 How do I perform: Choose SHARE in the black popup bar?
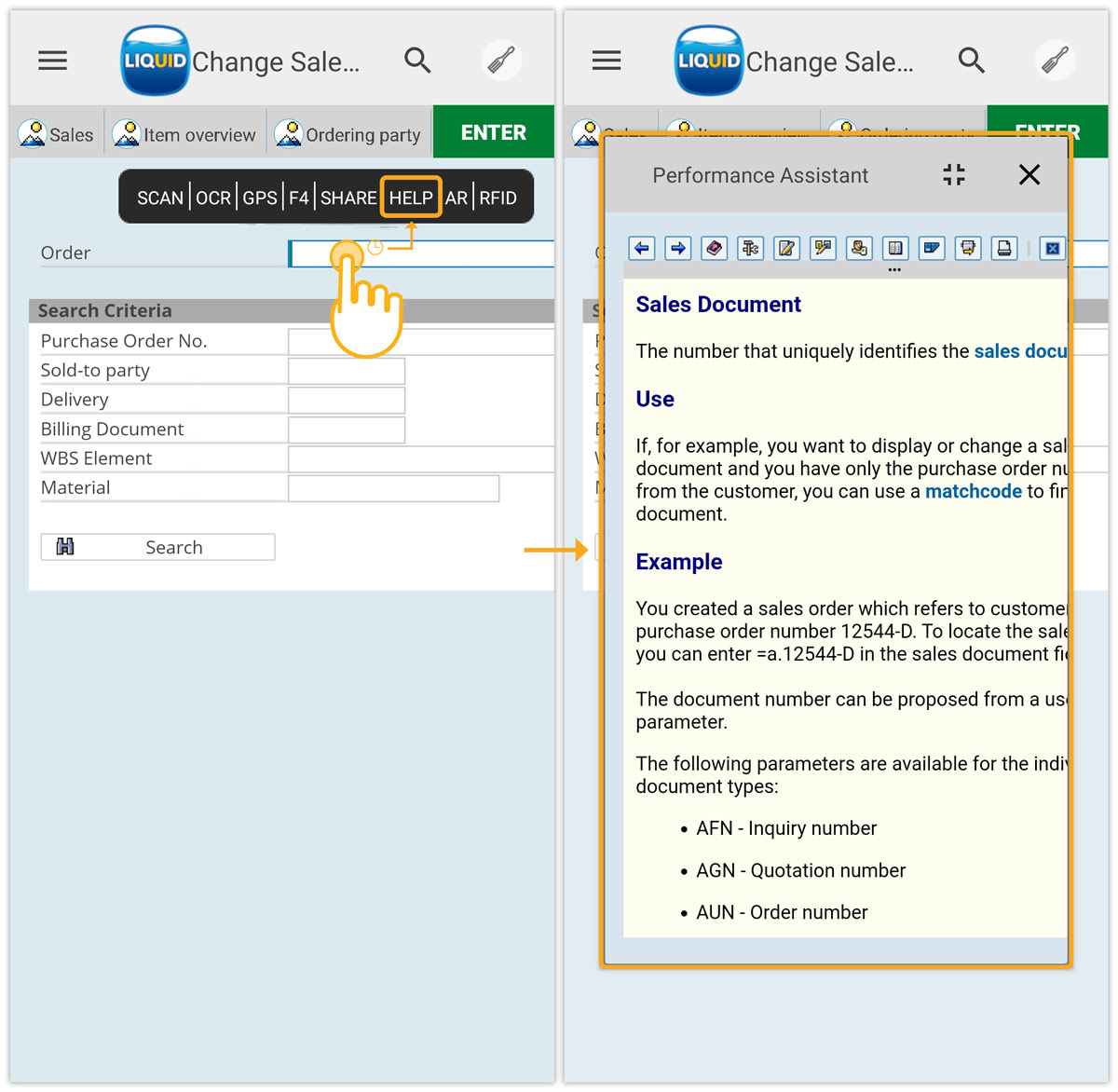[348, 198]
